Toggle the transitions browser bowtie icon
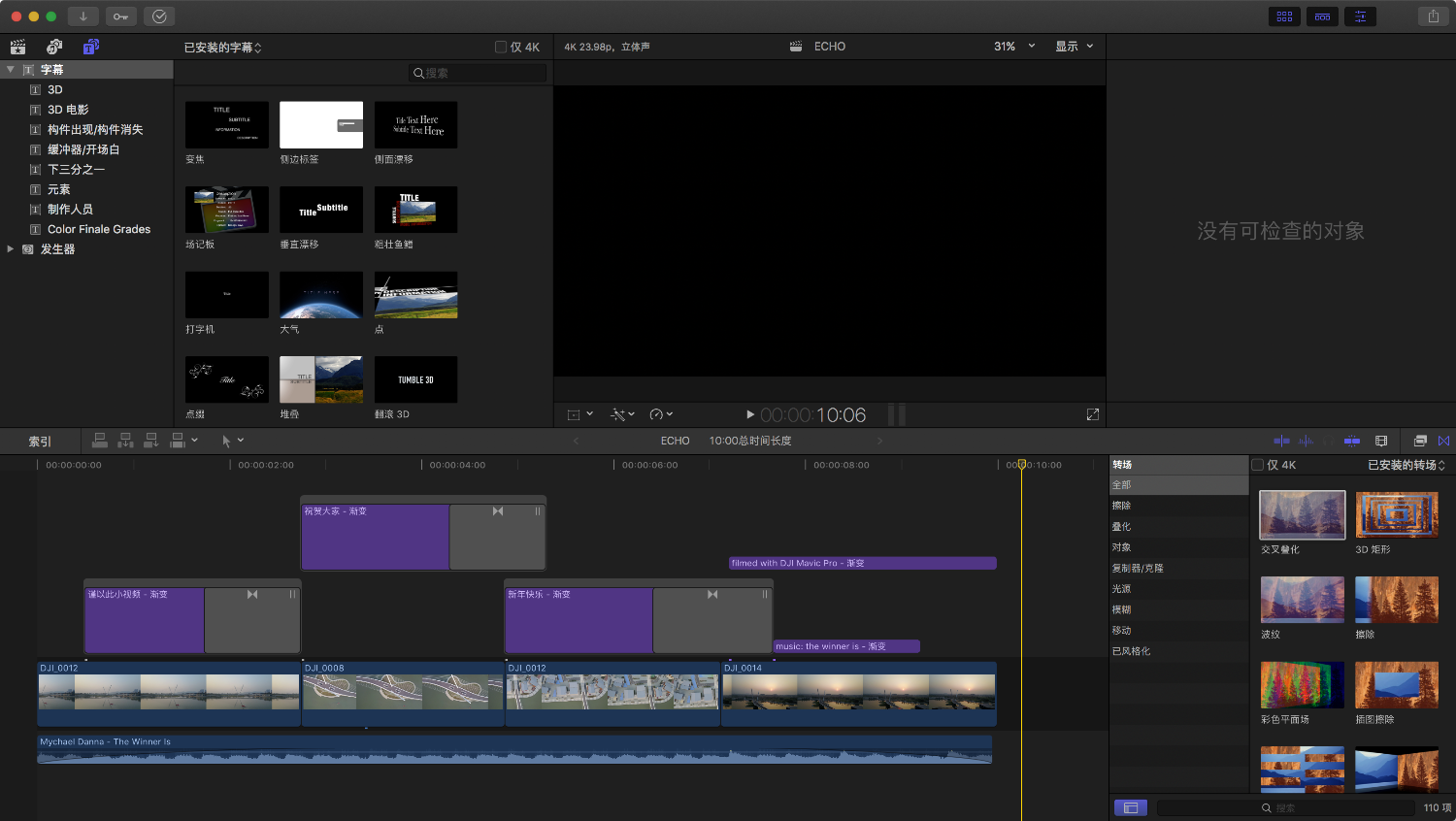Viewport: 1456px width, 821px height. point(1443,441)
